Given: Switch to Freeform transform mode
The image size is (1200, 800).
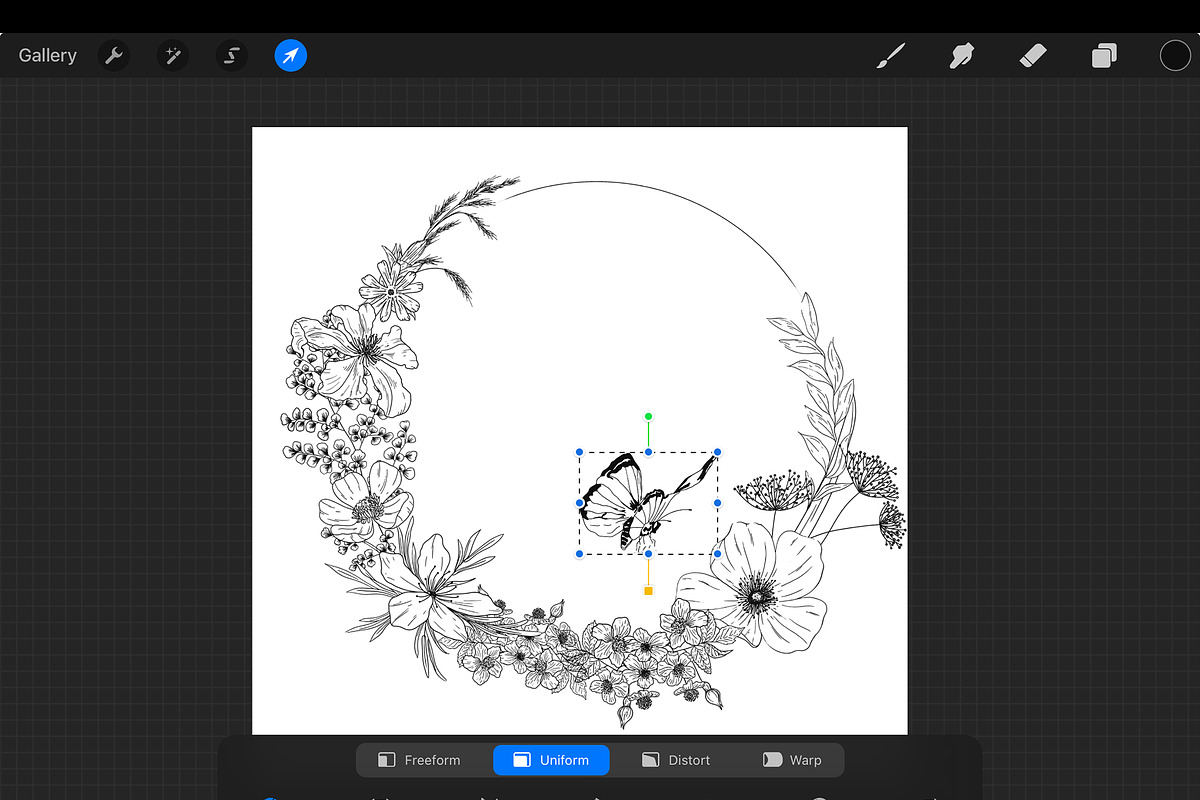Looking at the screenshot, I should click(x=420, y=760).
